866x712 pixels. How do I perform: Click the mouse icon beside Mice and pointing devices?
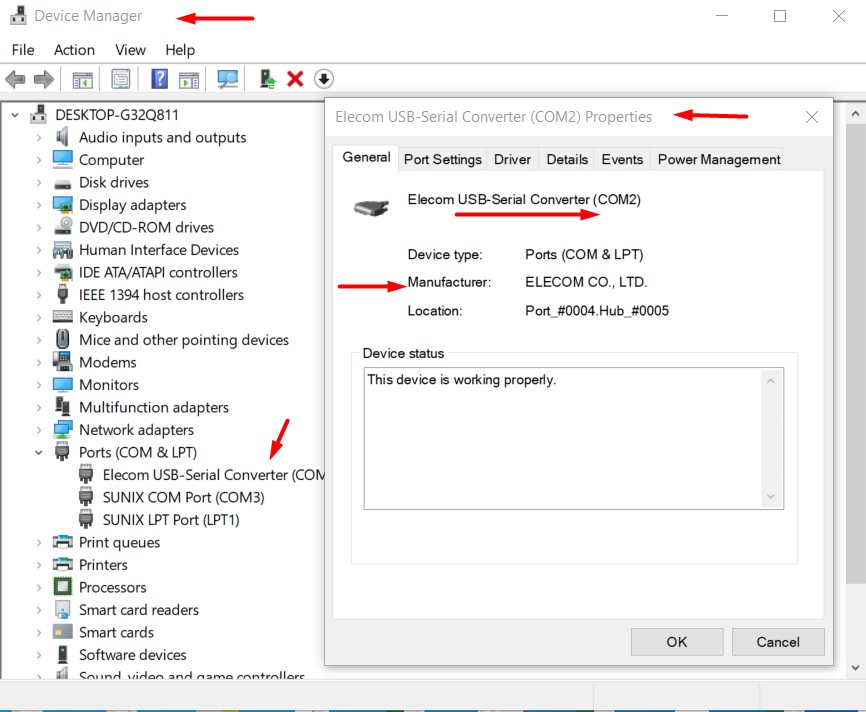coord(62,339)
